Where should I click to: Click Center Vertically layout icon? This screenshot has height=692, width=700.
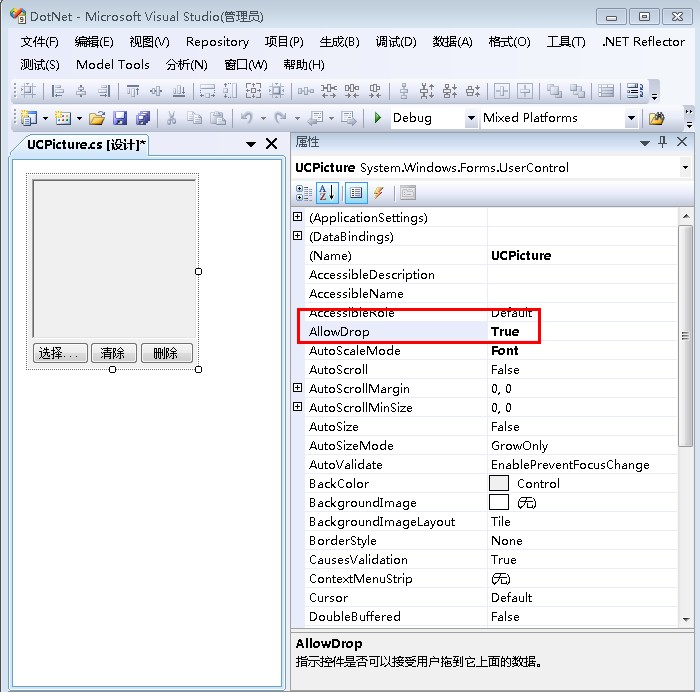(525, 91)
